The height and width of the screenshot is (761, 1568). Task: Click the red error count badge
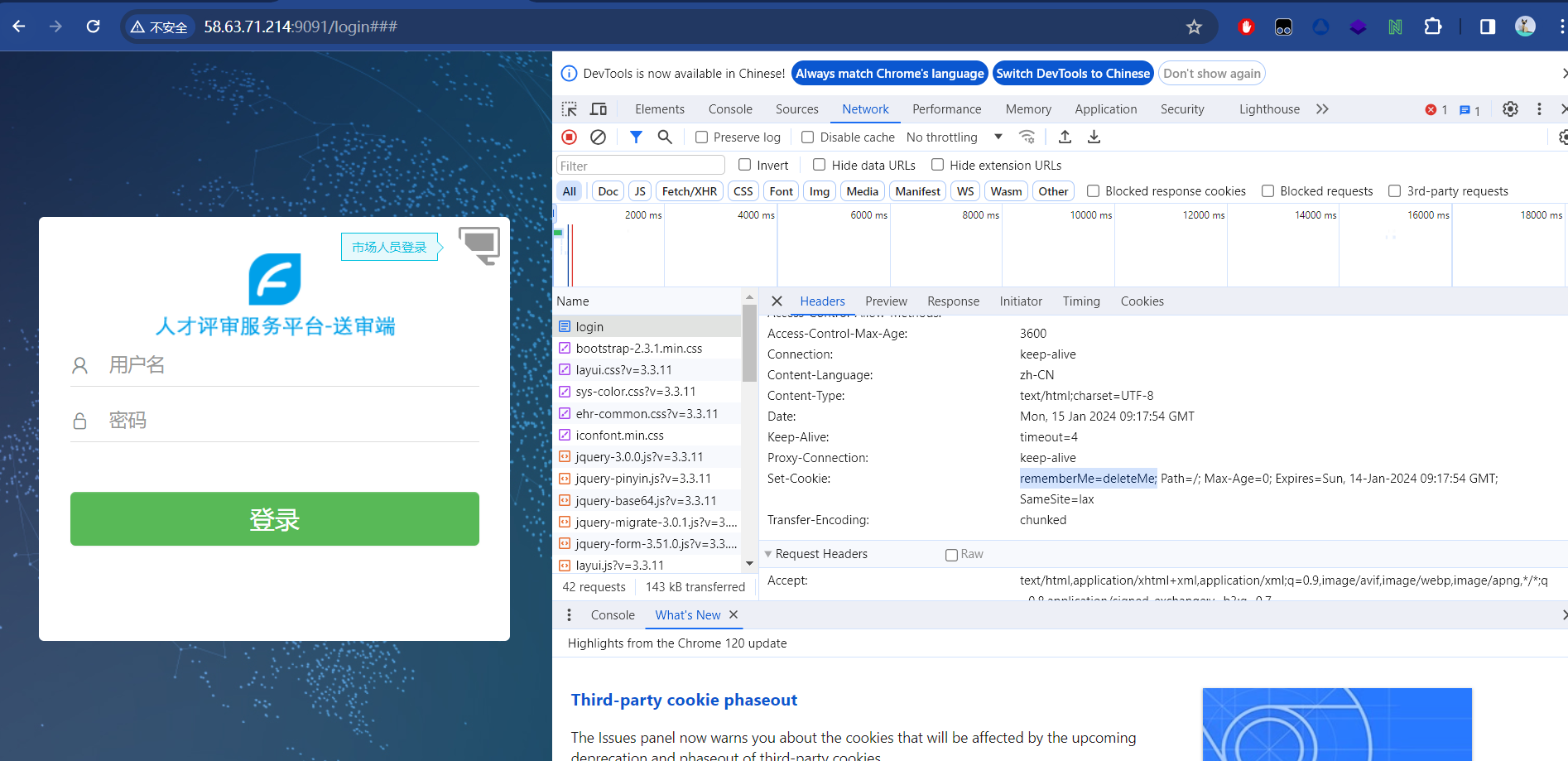tap(1436, 110)
